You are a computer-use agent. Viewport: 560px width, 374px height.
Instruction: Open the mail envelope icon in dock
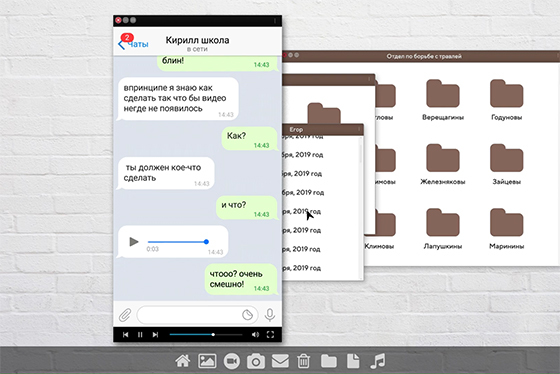[280, 361]
